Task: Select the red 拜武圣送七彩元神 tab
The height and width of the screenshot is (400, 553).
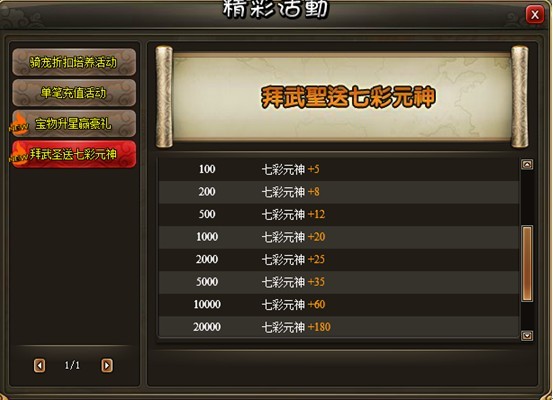Action: (74, 154)
